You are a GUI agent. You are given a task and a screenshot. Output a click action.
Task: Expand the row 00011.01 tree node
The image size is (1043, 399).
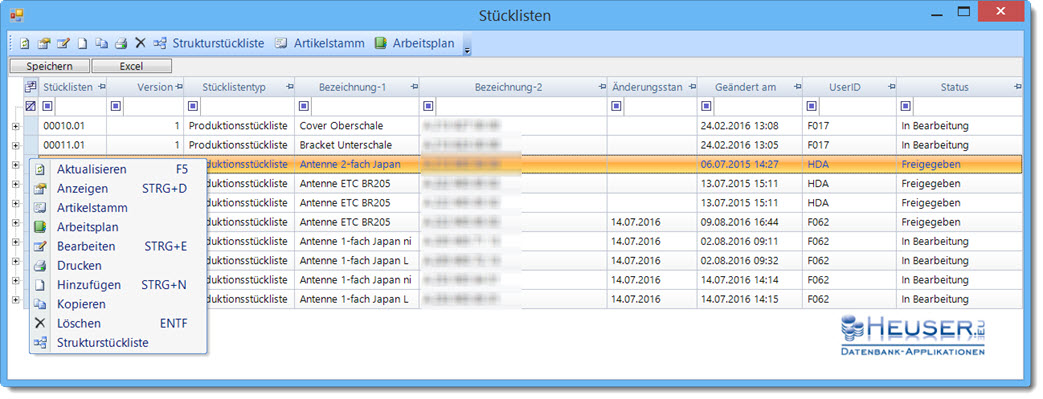[x=15, y=145]
